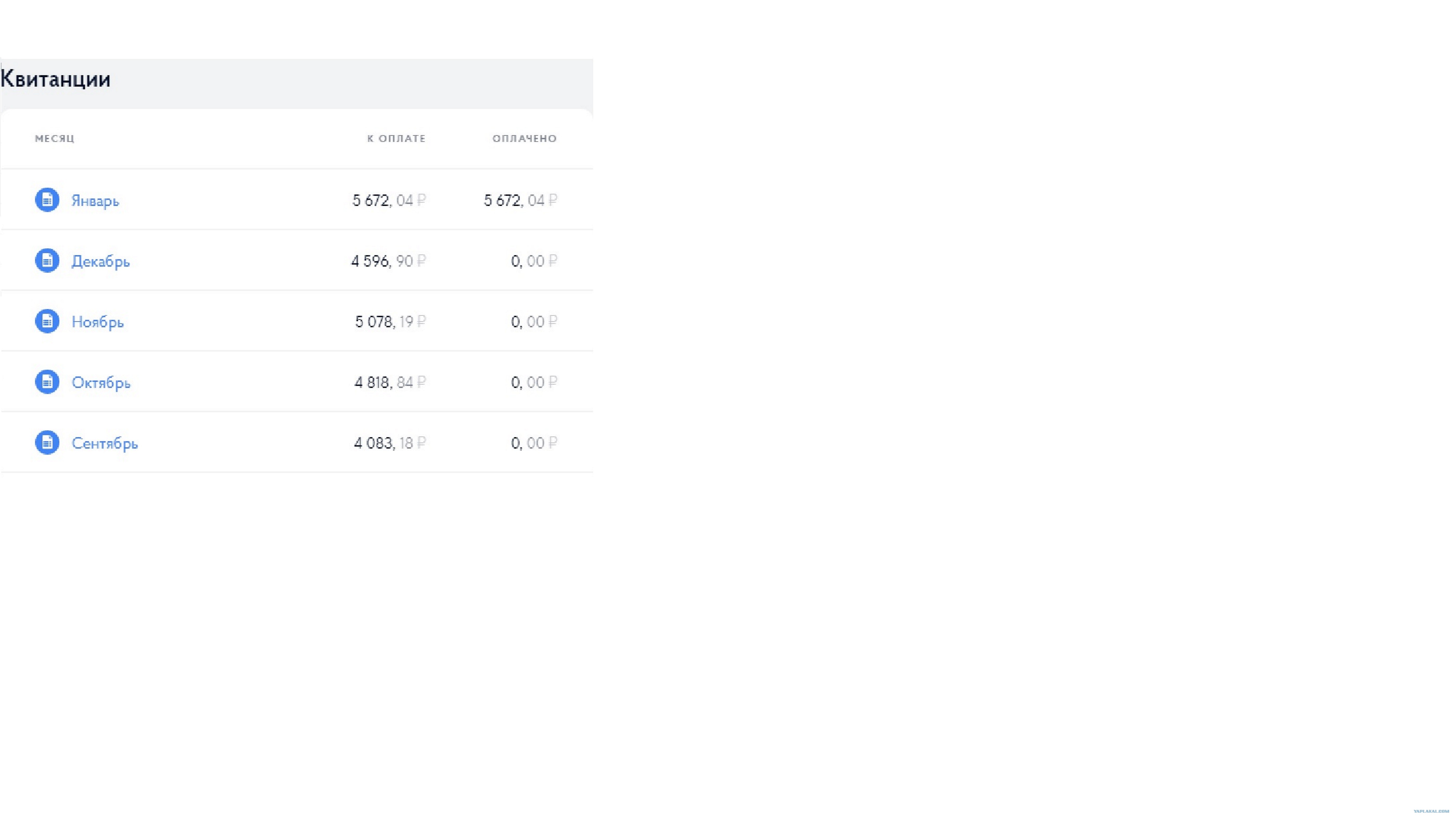Viewport: 1456px width, 819px height.
Task: Open the Сентябрь receipt link
Action: 105,443
